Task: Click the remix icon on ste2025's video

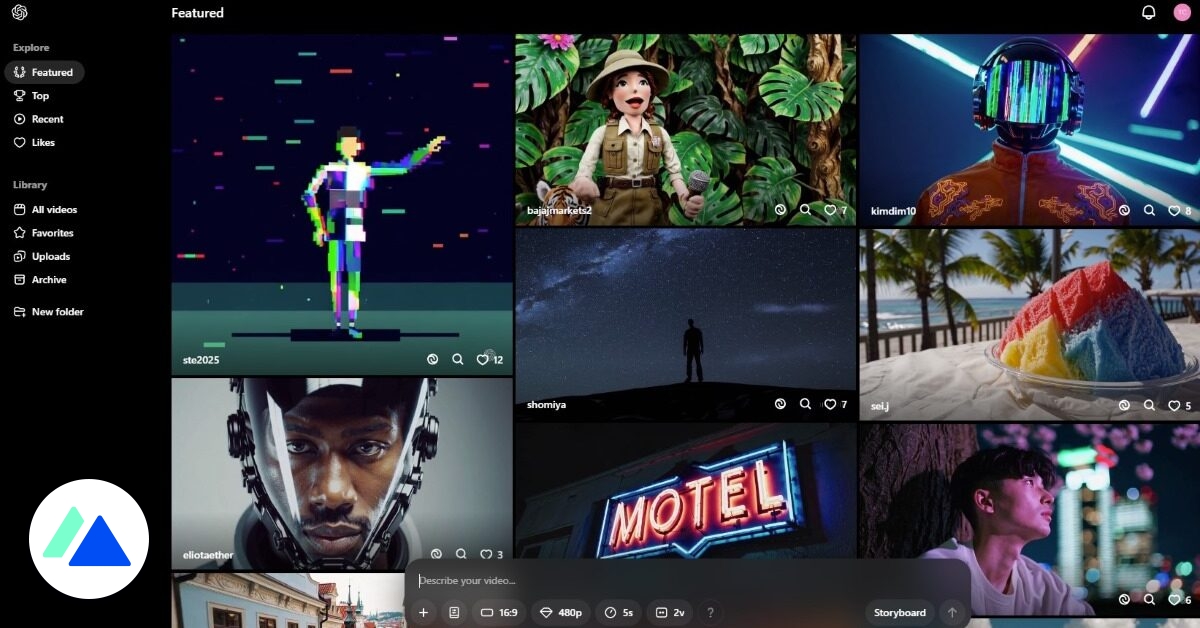Action: pos(432,359)
